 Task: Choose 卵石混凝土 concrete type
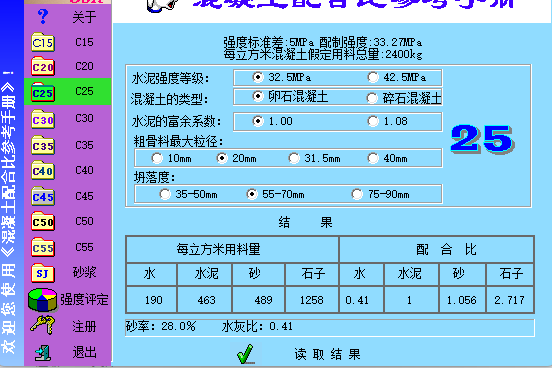pos(258,96)
